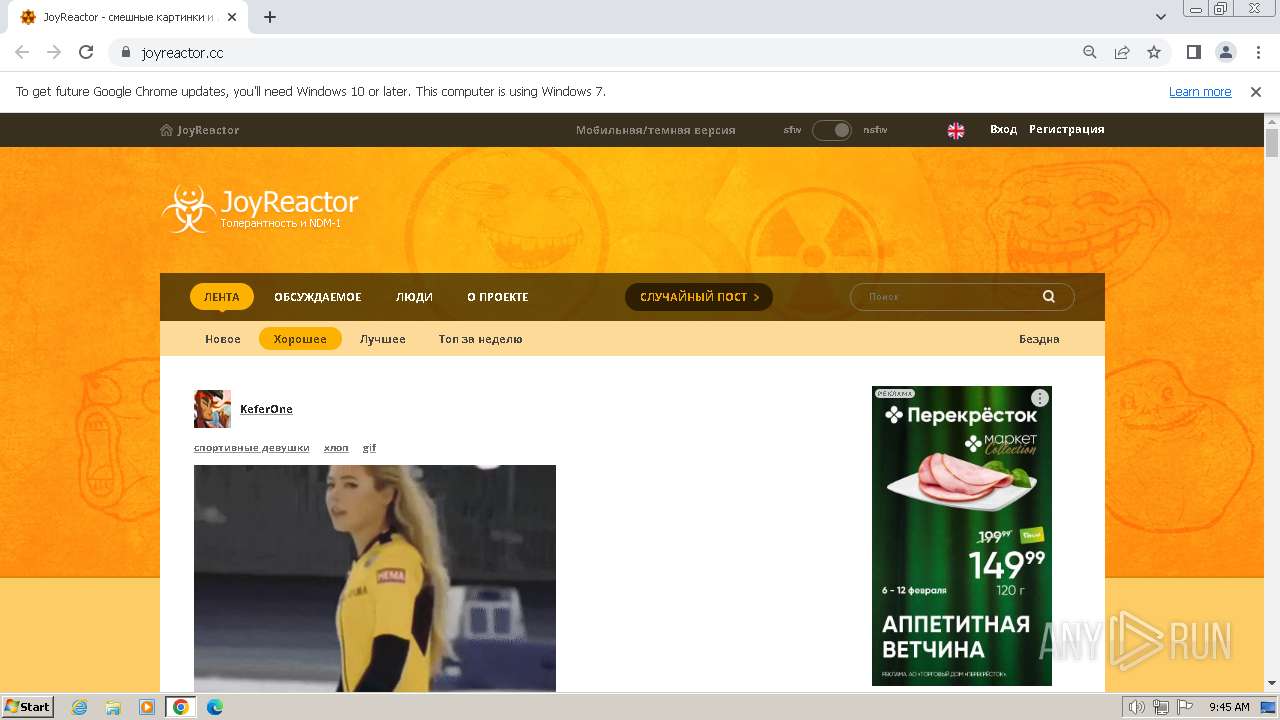Open the skater GIF post image
Image resolution: width=1280 pixels, height=720 pixels.
point(375,578)
